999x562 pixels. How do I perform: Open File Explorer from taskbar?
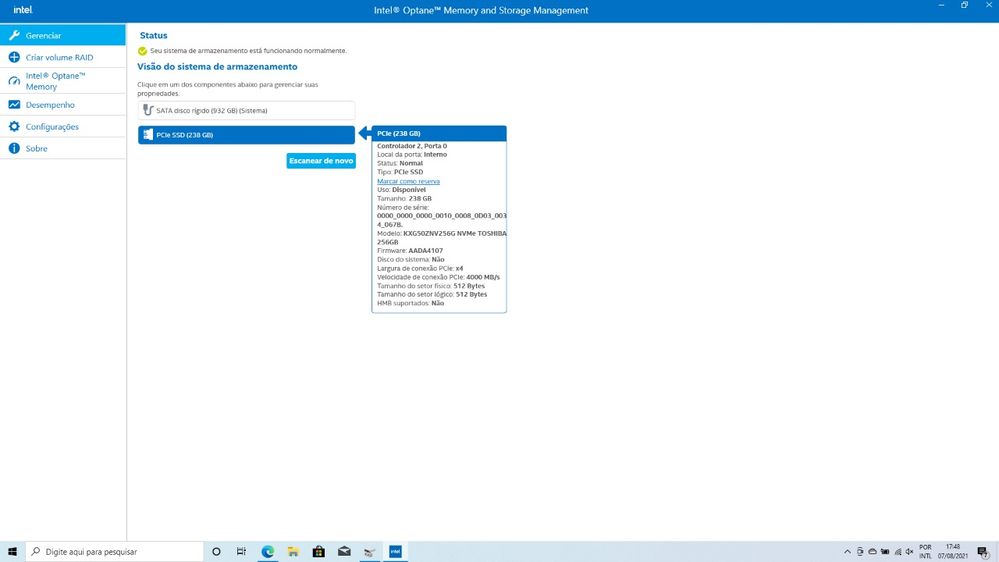click(x=293, y=551)
